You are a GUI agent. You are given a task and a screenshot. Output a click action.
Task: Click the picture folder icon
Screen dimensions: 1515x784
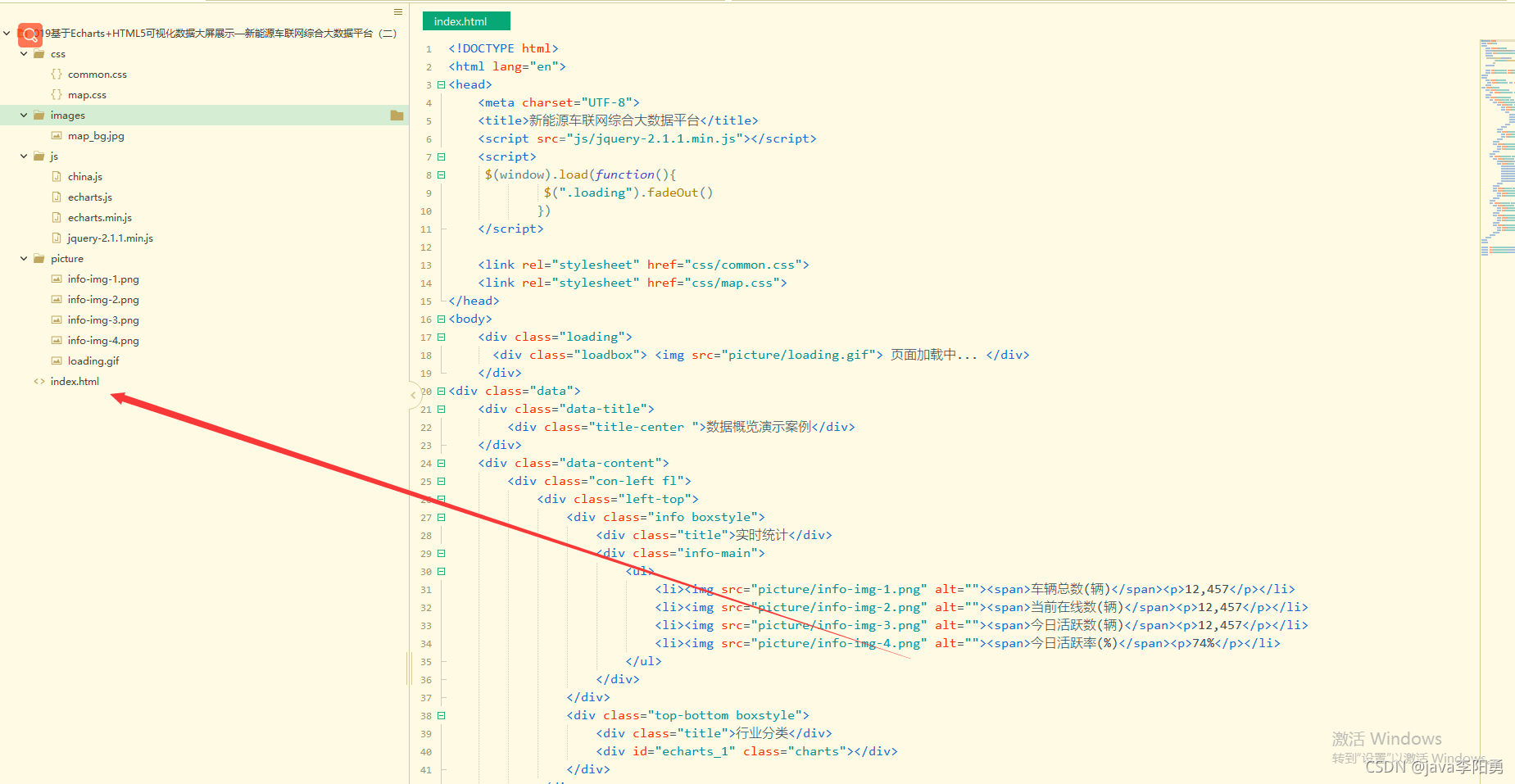tap(39, 259)
